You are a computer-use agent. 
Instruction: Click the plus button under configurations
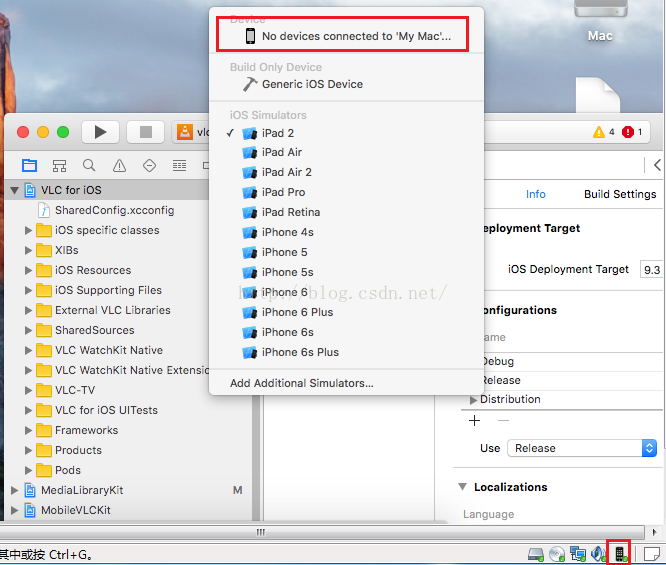pos(474,421)
